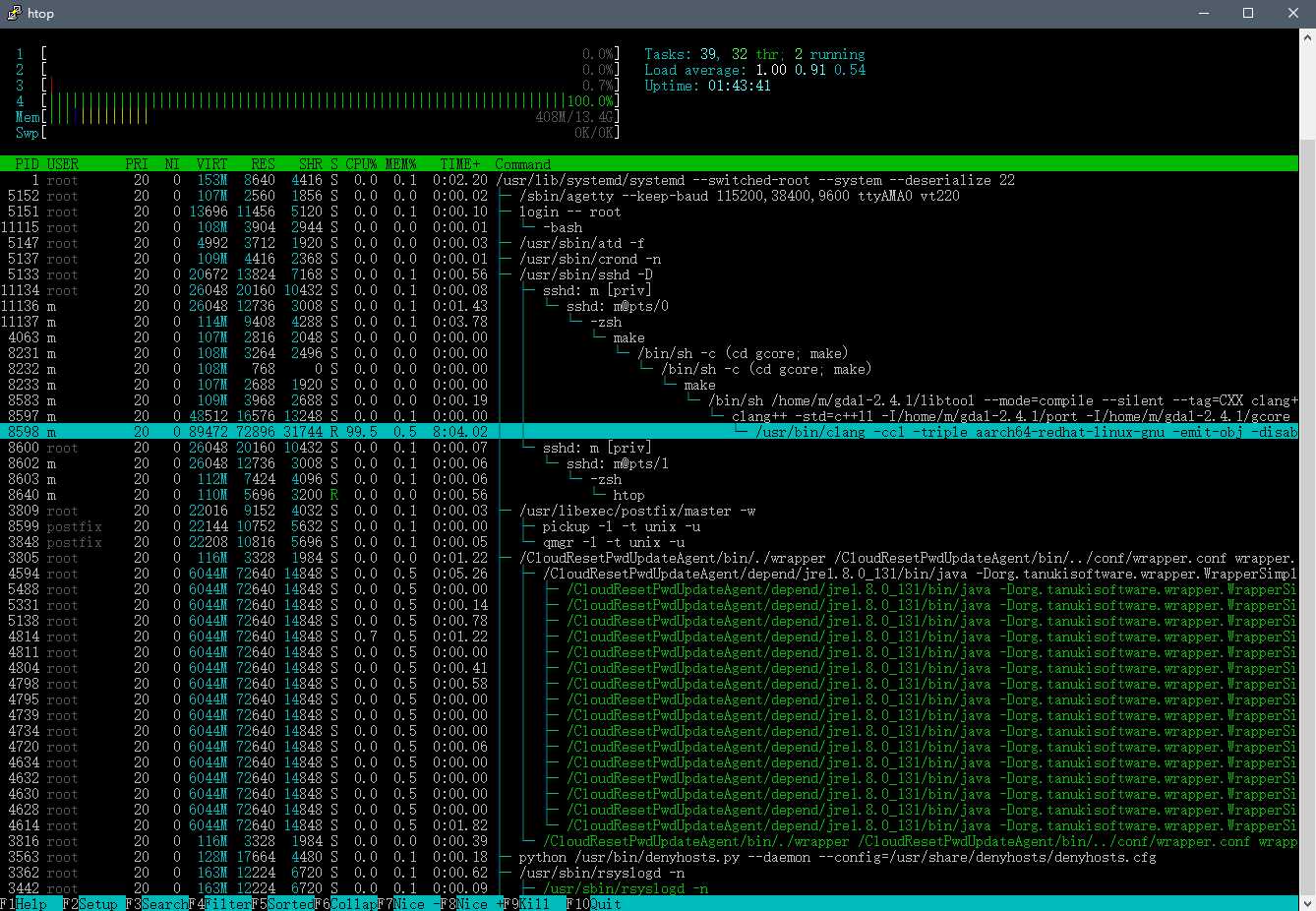This screenshot has width=1316, height=911.
Task: Click F5 Sorted in the function bar
Action: tap(283, 904)
